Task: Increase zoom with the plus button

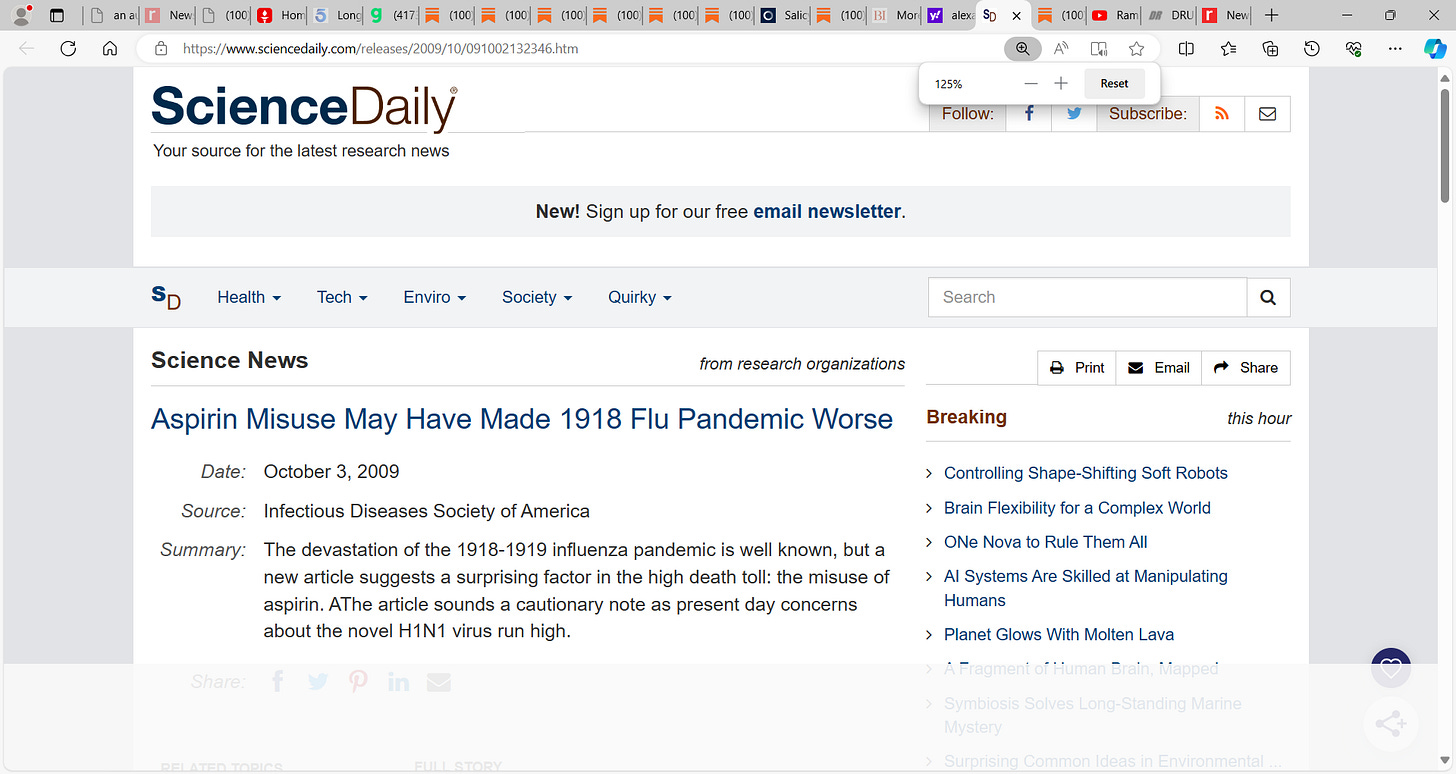Action: tap(1061, 84)
